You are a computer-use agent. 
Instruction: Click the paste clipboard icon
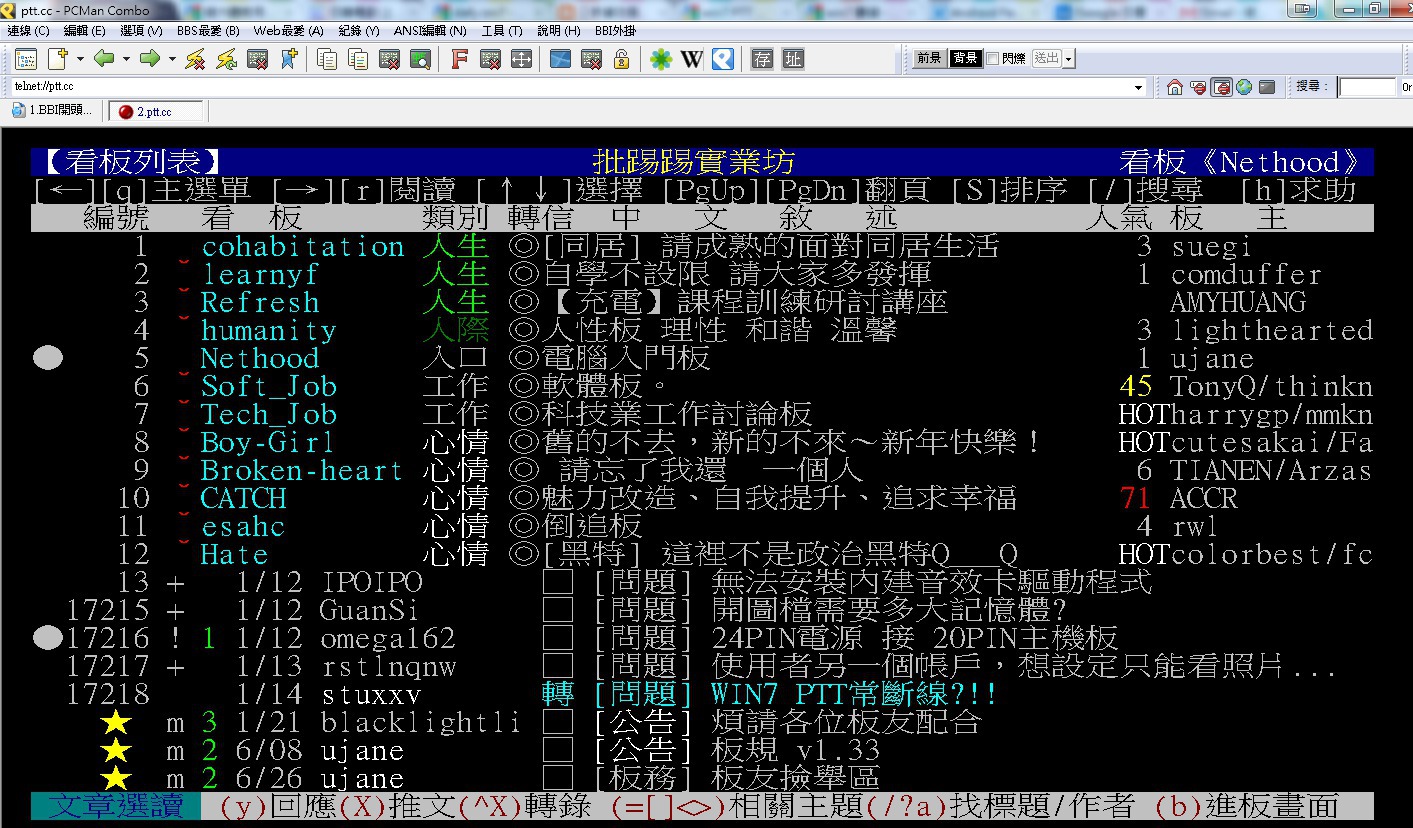[x=358, y=59]
